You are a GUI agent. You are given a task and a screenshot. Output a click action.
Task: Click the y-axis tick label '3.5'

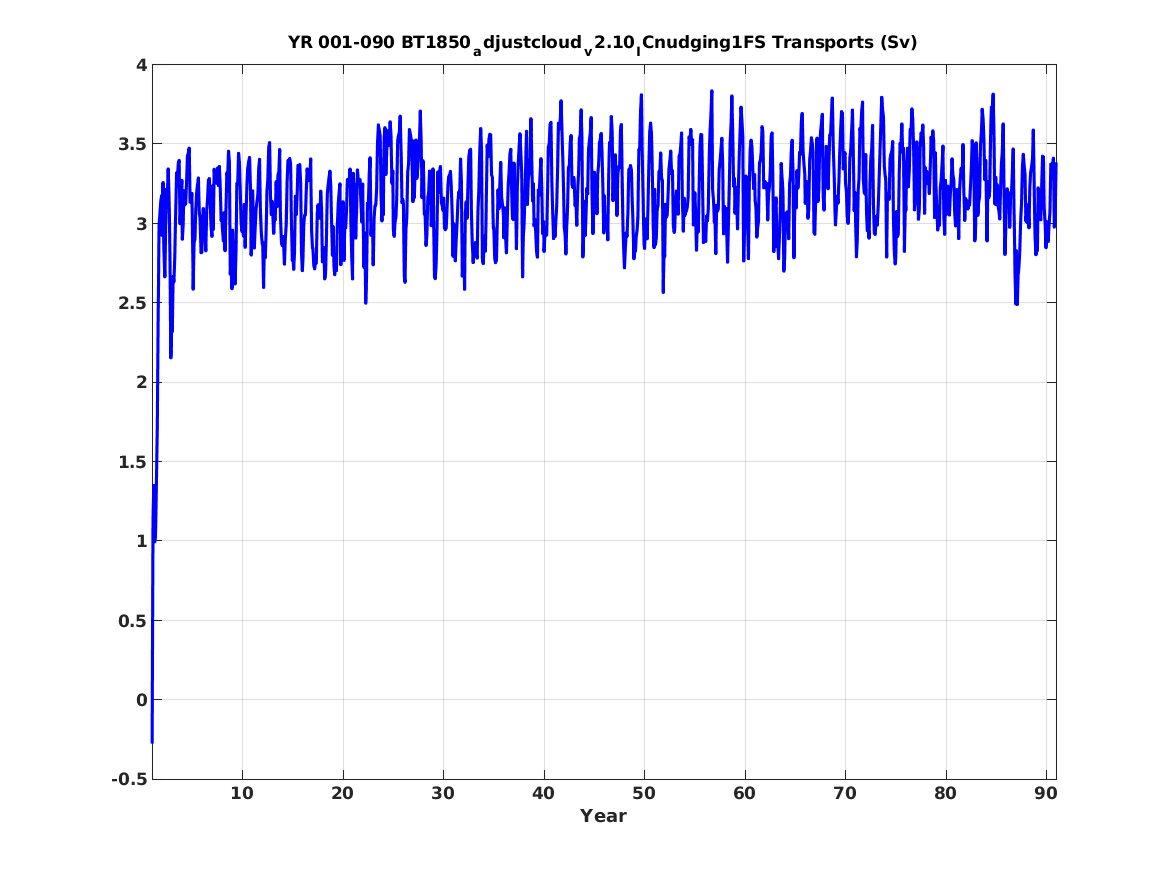click(132, 144)
